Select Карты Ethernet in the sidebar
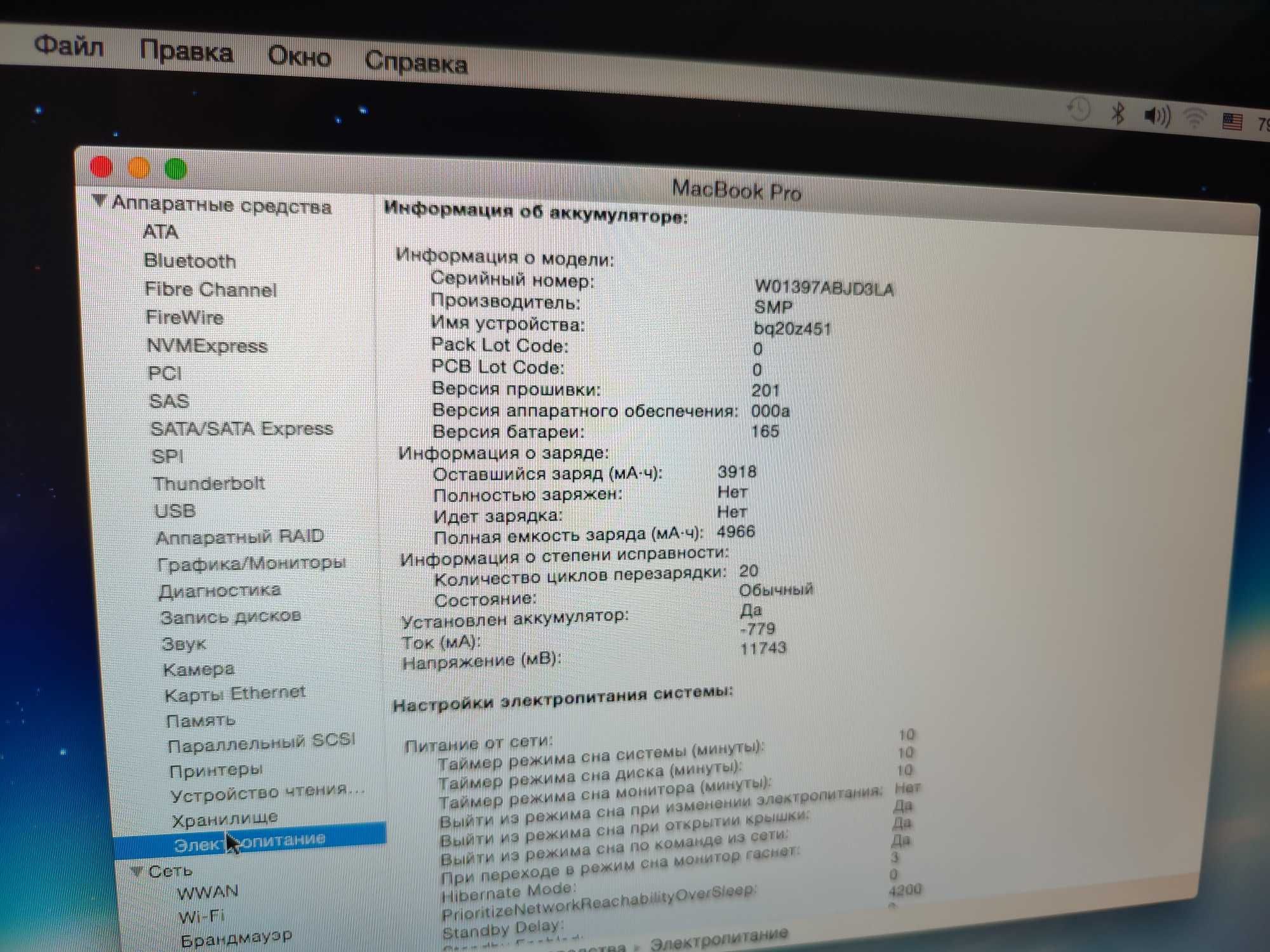 point(235,694)
